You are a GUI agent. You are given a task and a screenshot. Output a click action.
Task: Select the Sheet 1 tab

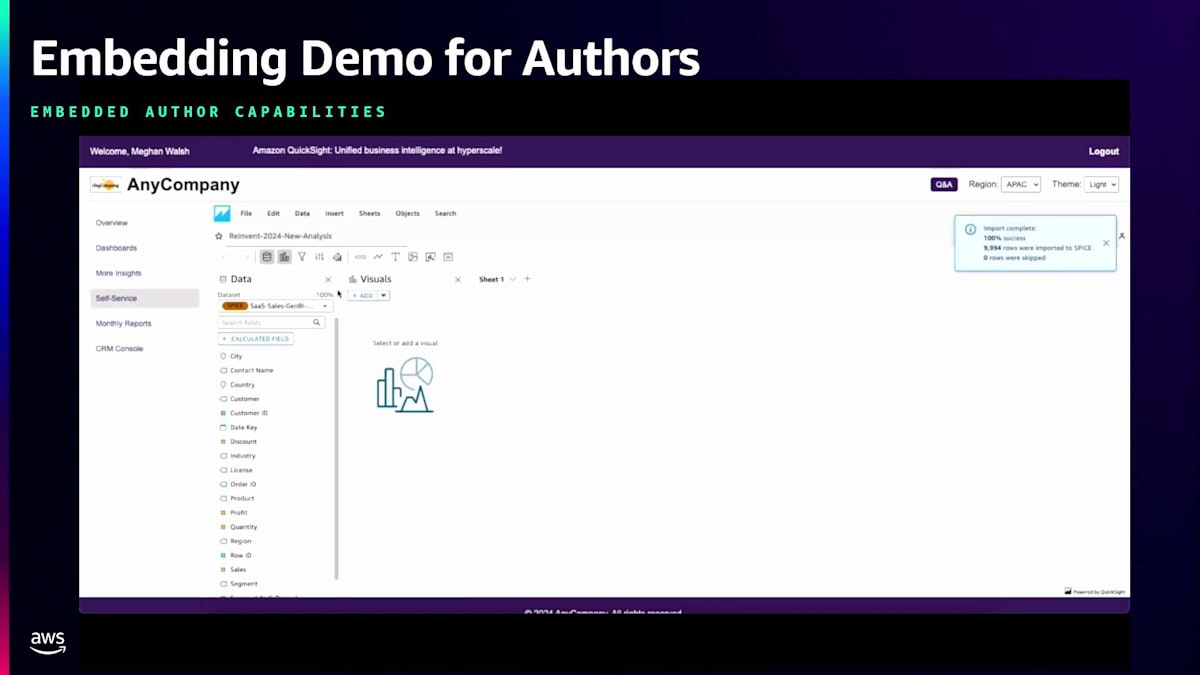pyautogui.click(x=491, y=279)
